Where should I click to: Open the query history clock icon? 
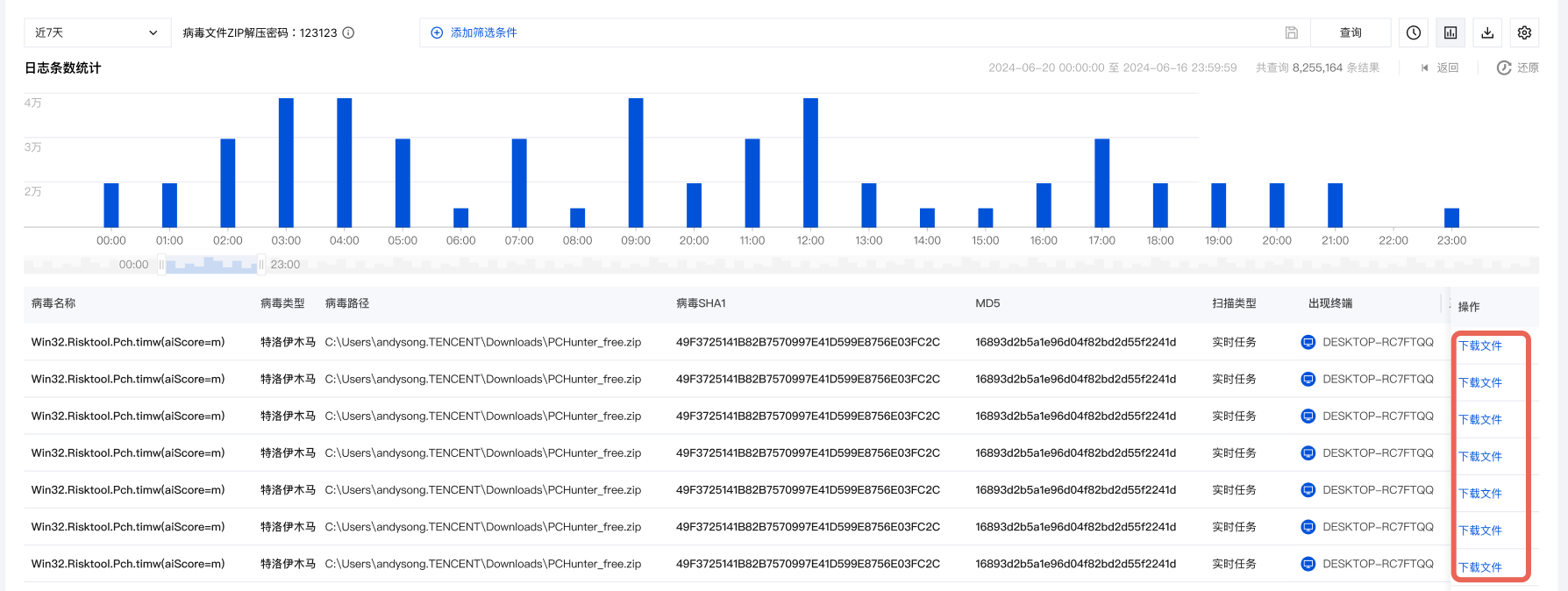point(1413,32)
